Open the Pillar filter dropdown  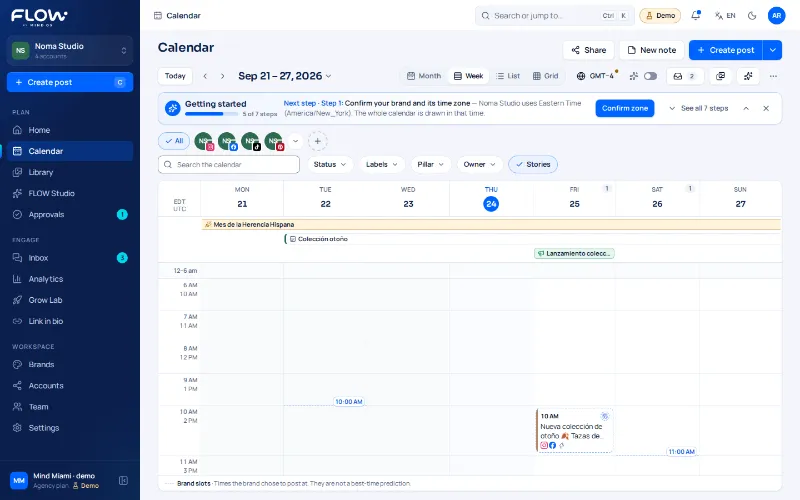(431, 164)
